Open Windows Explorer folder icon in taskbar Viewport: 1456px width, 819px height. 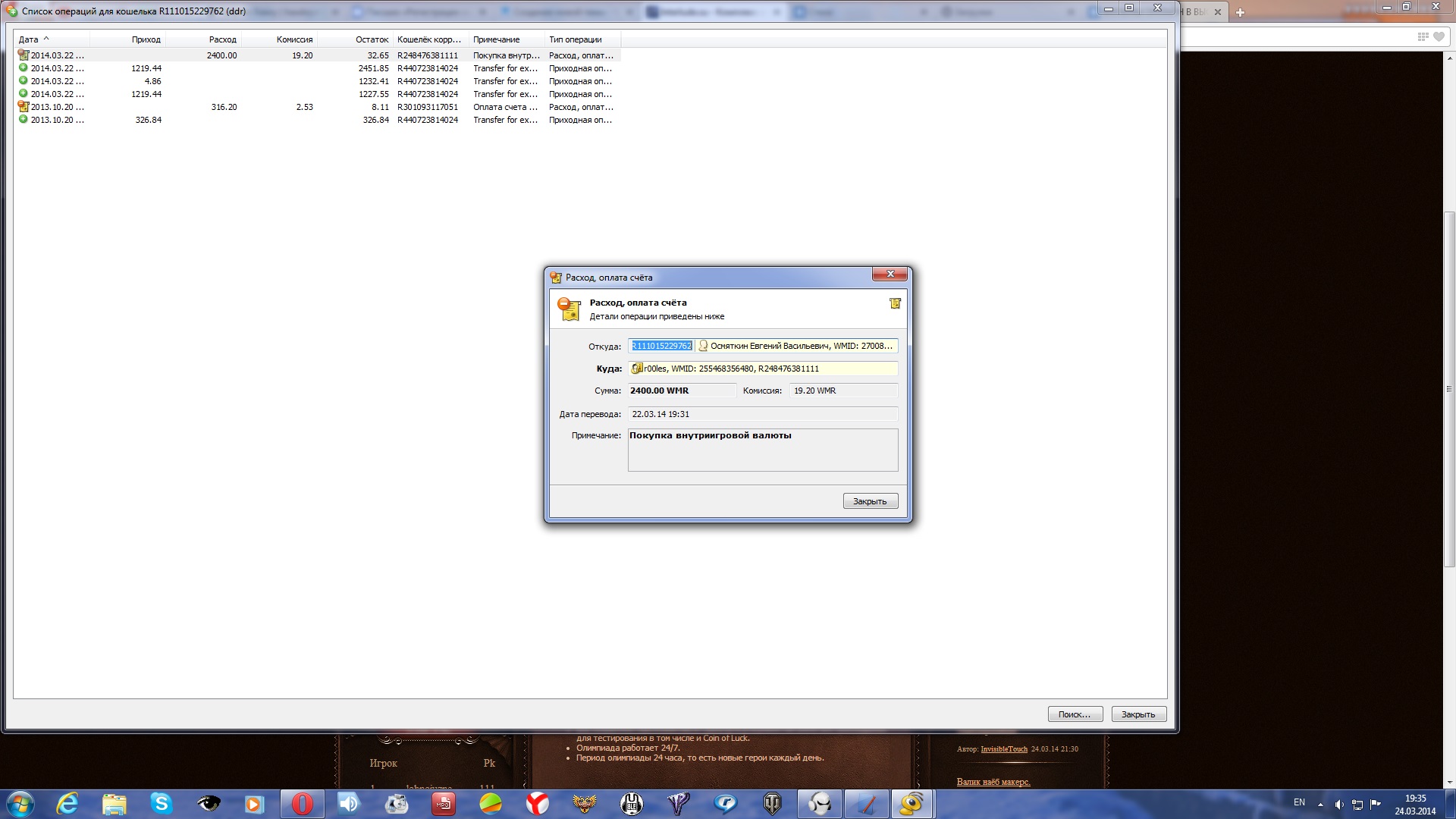pos(115,804)
